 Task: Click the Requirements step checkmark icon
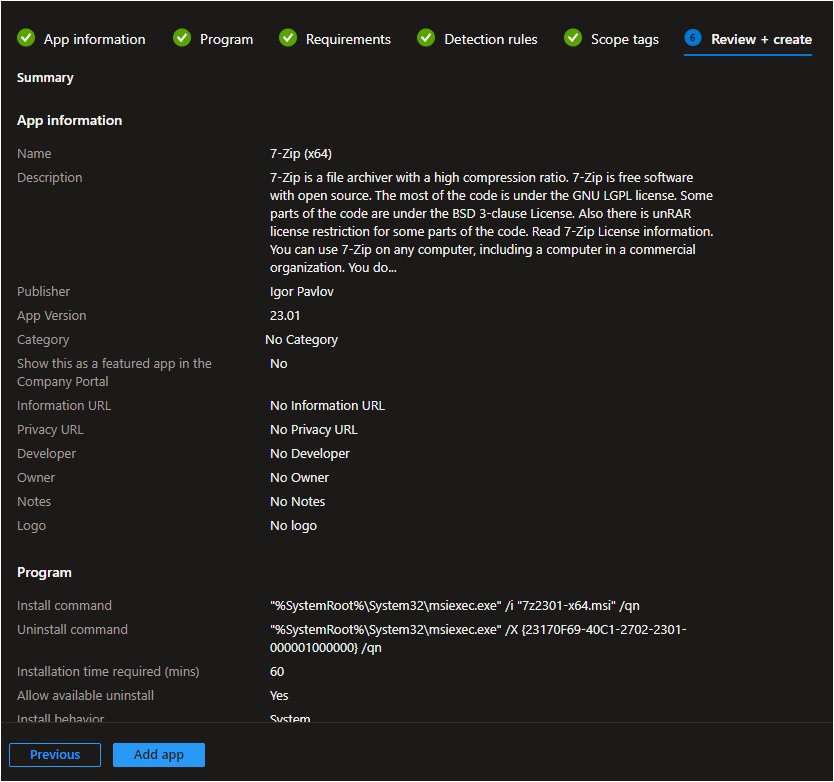pos(288,38)
